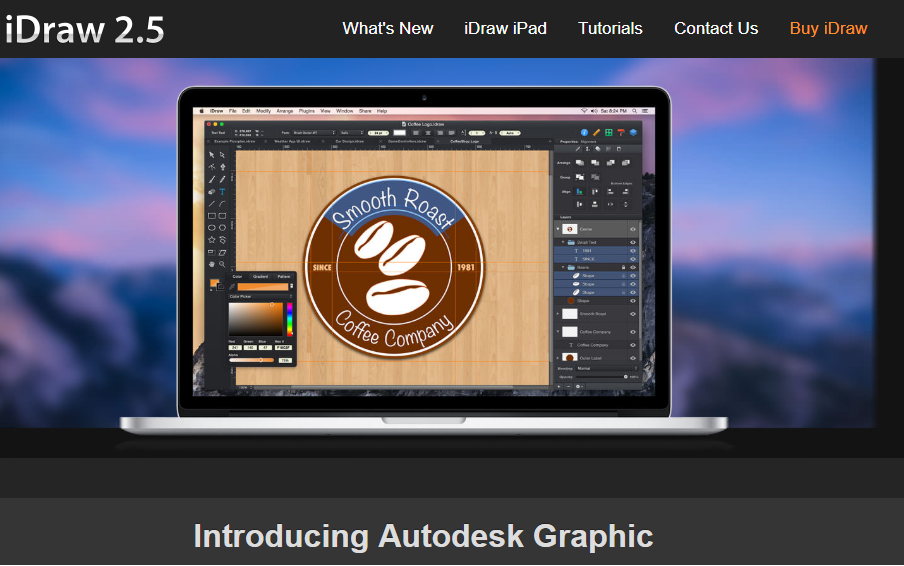The image size is (904, 566).
Task: Select the Ellipse tool
Action: 212,228
